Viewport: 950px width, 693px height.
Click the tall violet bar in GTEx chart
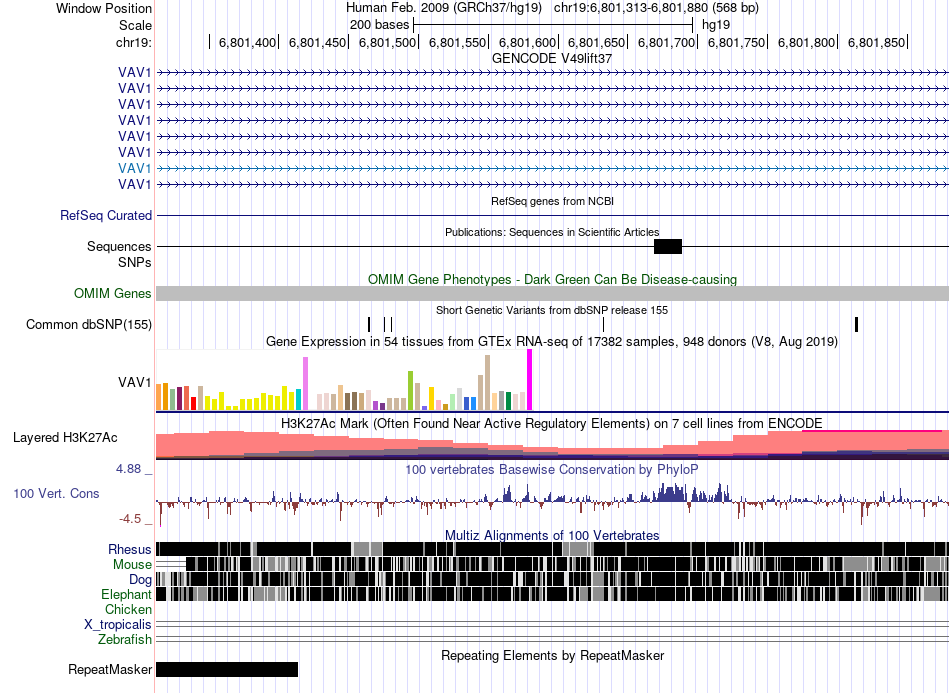click(305, 383)
